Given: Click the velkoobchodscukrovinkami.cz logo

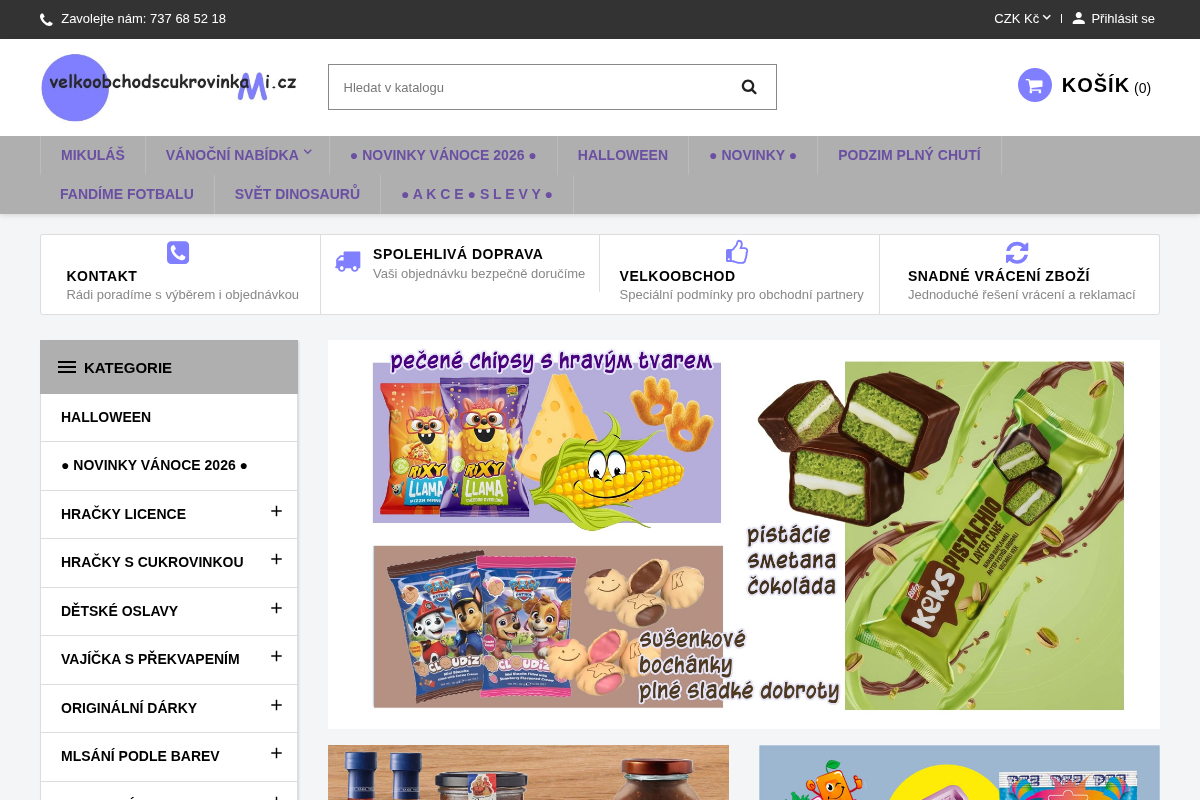Looking at the screenshot, I should (x=169, y=87).
